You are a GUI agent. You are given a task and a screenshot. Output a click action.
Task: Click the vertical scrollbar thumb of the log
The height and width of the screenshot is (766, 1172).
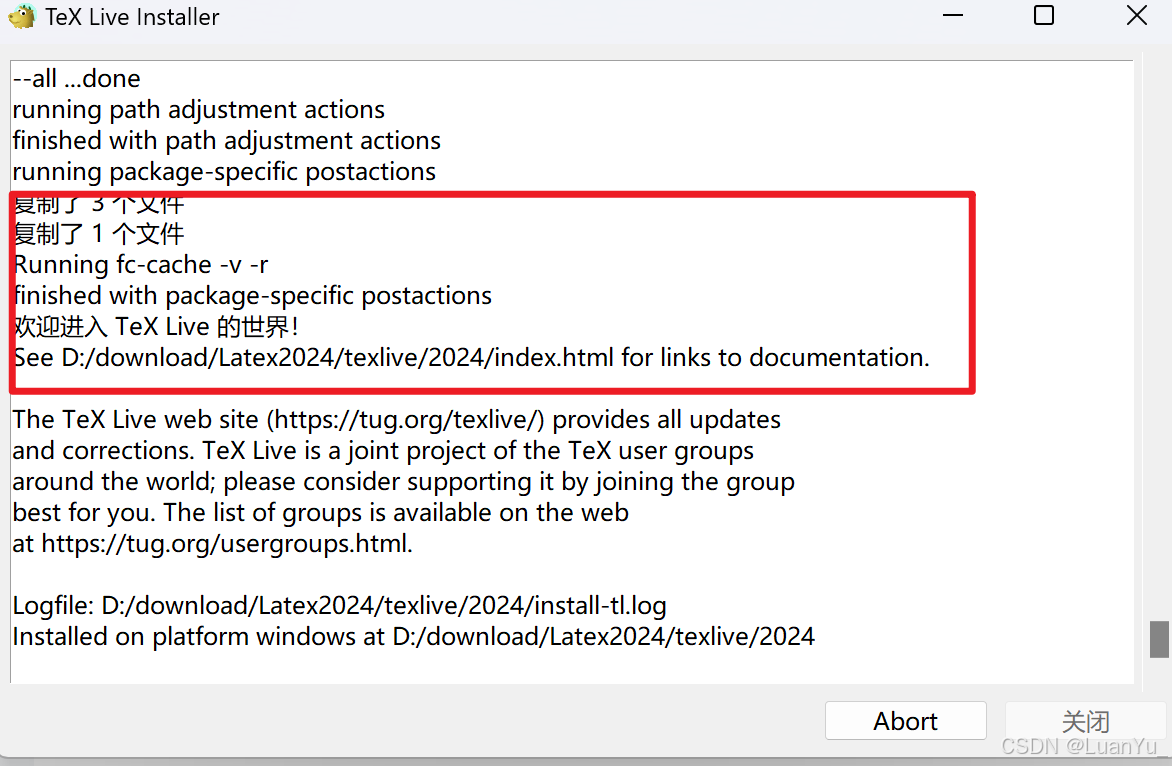1159,639
